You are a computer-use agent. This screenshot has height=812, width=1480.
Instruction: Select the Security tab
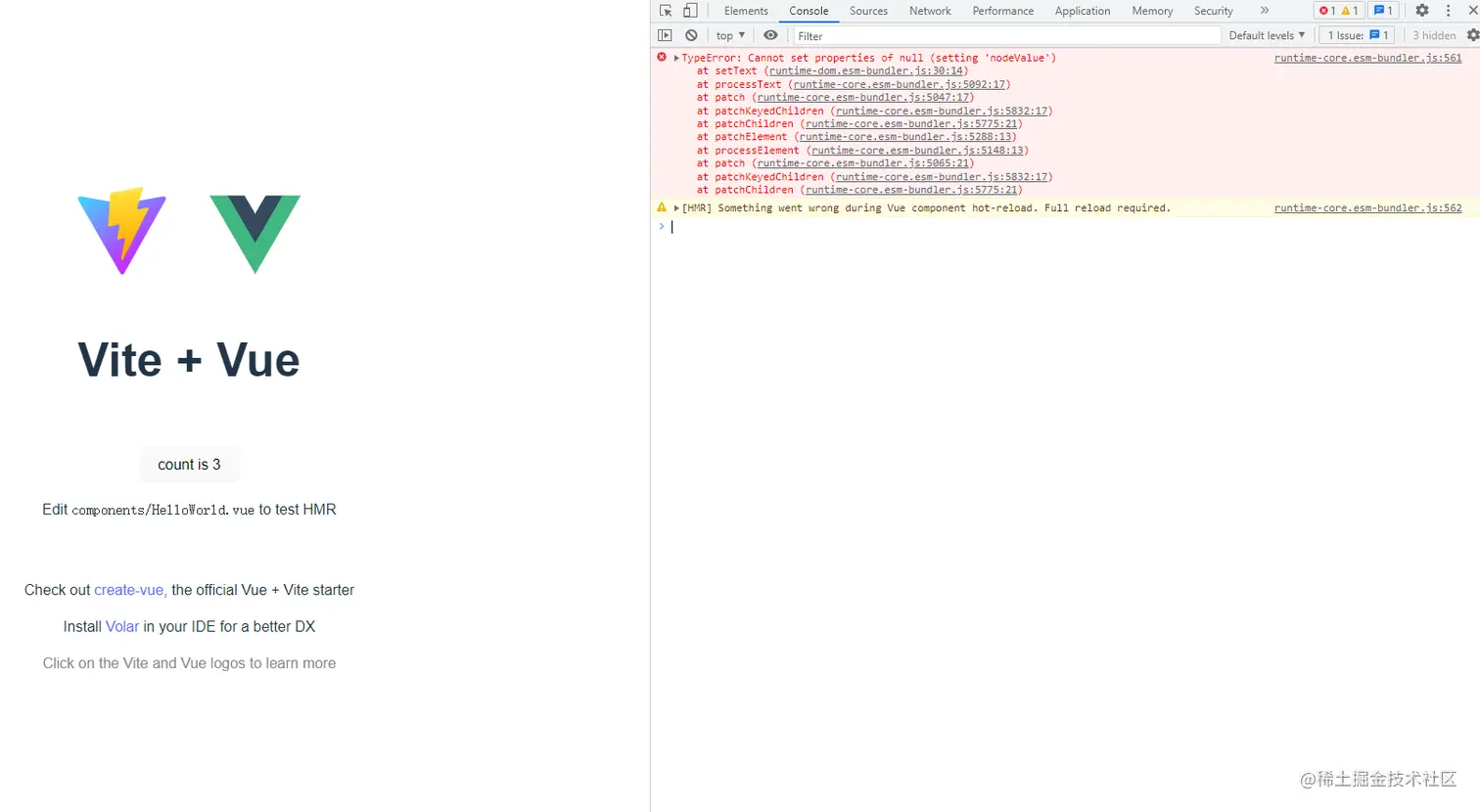tap(1214, 11)
